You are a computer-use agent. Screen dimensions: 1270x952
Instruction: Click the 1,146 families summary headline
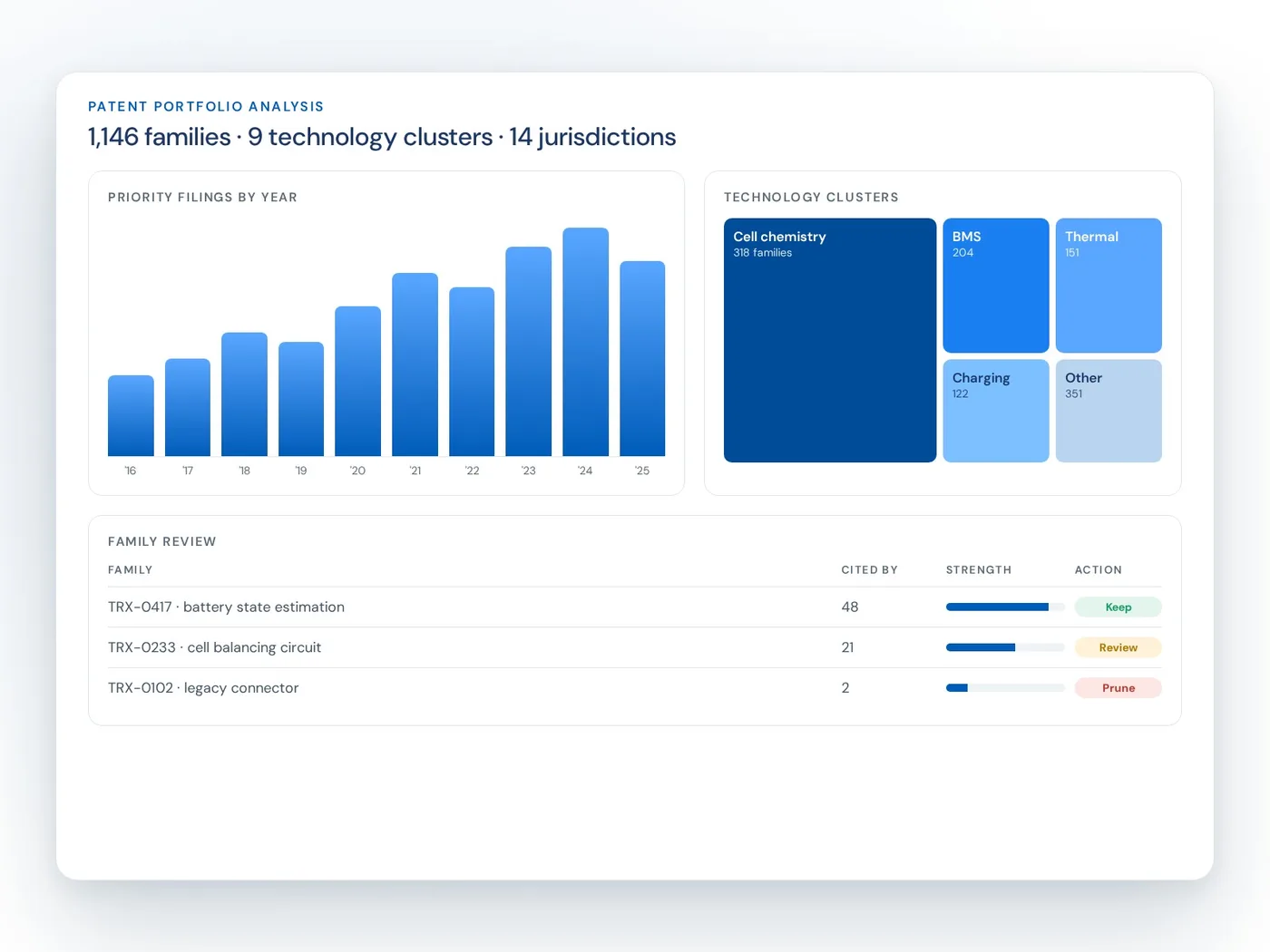click(382, 137)
